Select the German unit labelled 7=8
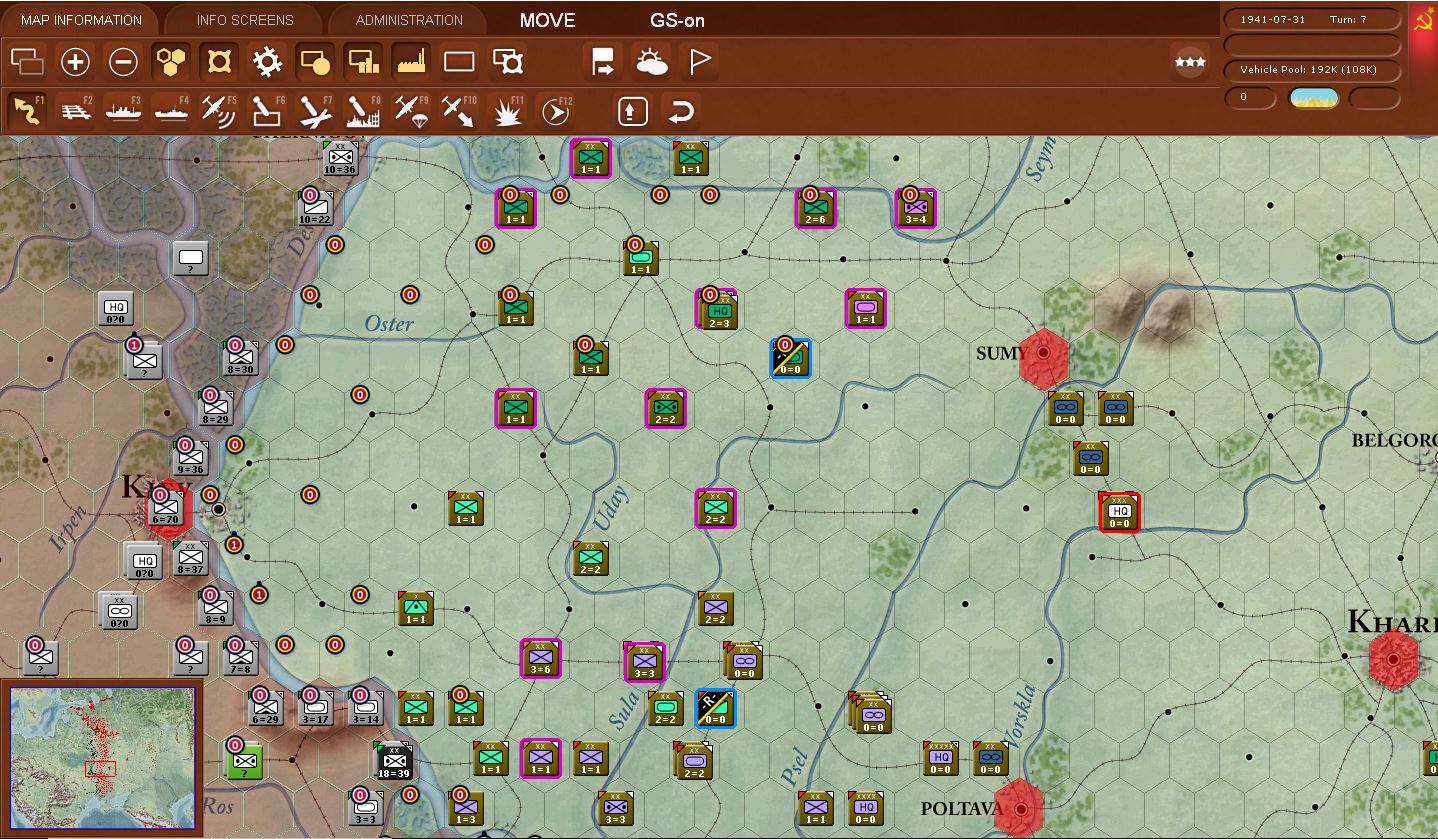The width and height of the screenshot is (1438, 839). click(240, 658)
